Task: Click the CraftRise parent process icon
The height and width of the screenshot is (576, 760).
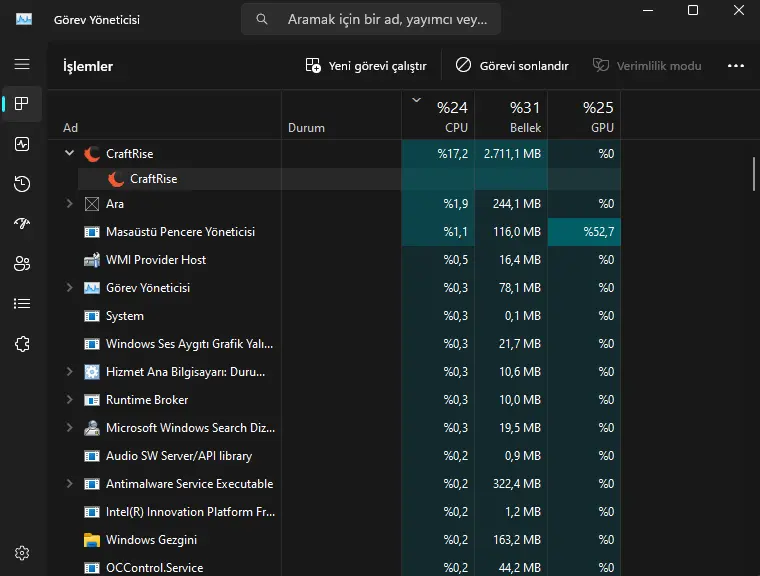Action: pyautogui.click(x=92, y=154)
